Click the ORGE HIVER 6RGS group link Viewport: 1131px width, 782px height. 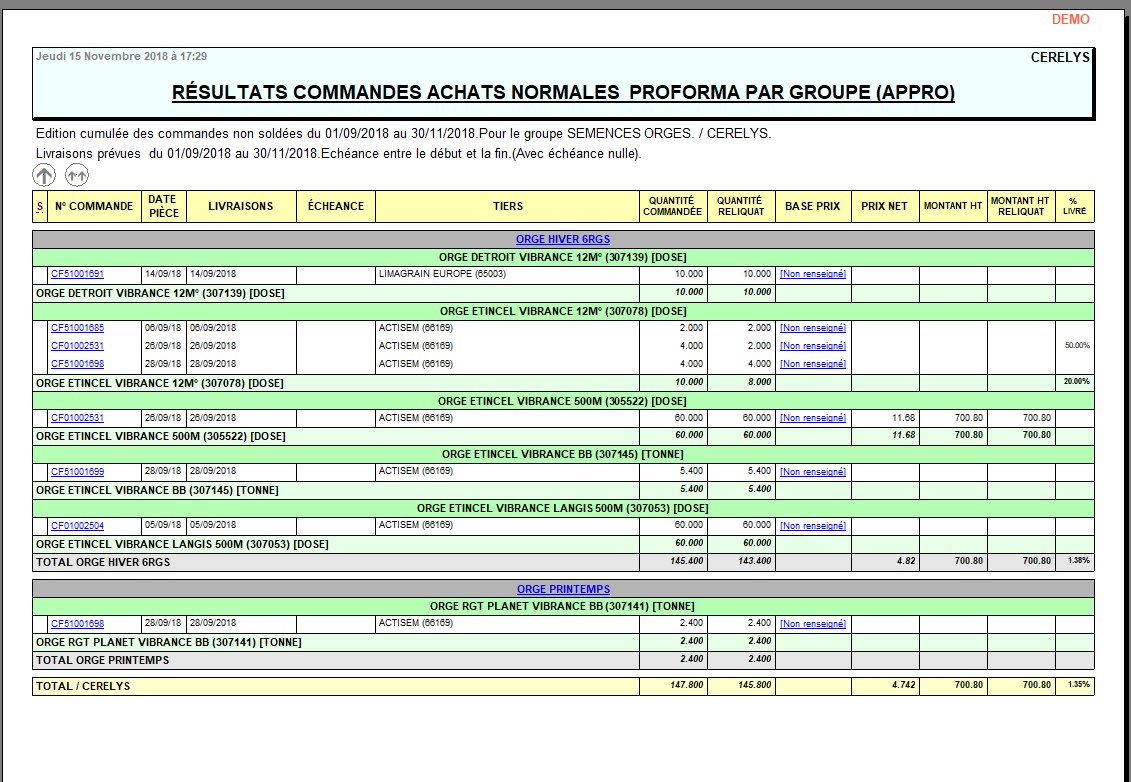(565, 239)
